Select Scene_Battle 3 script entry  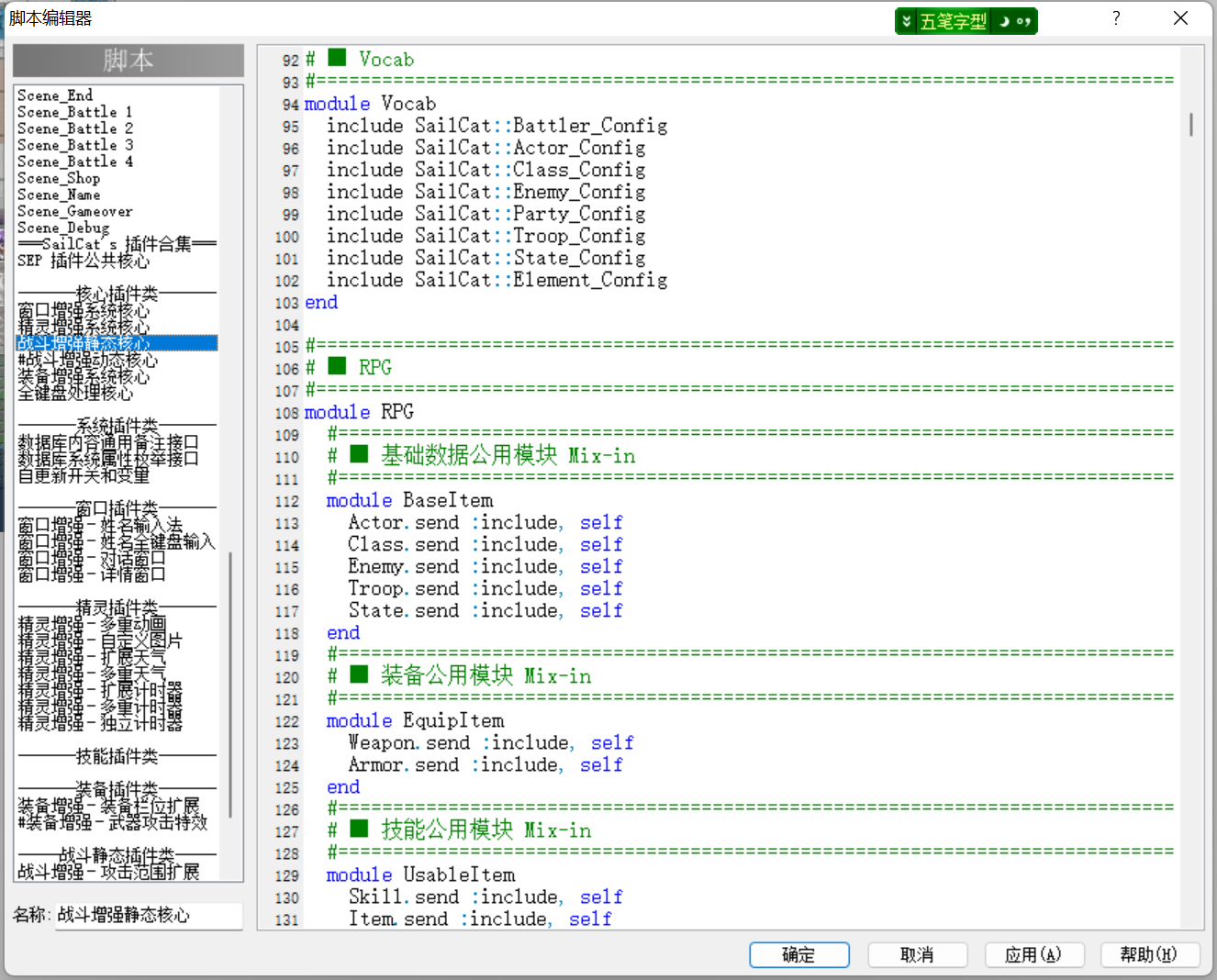75,145
